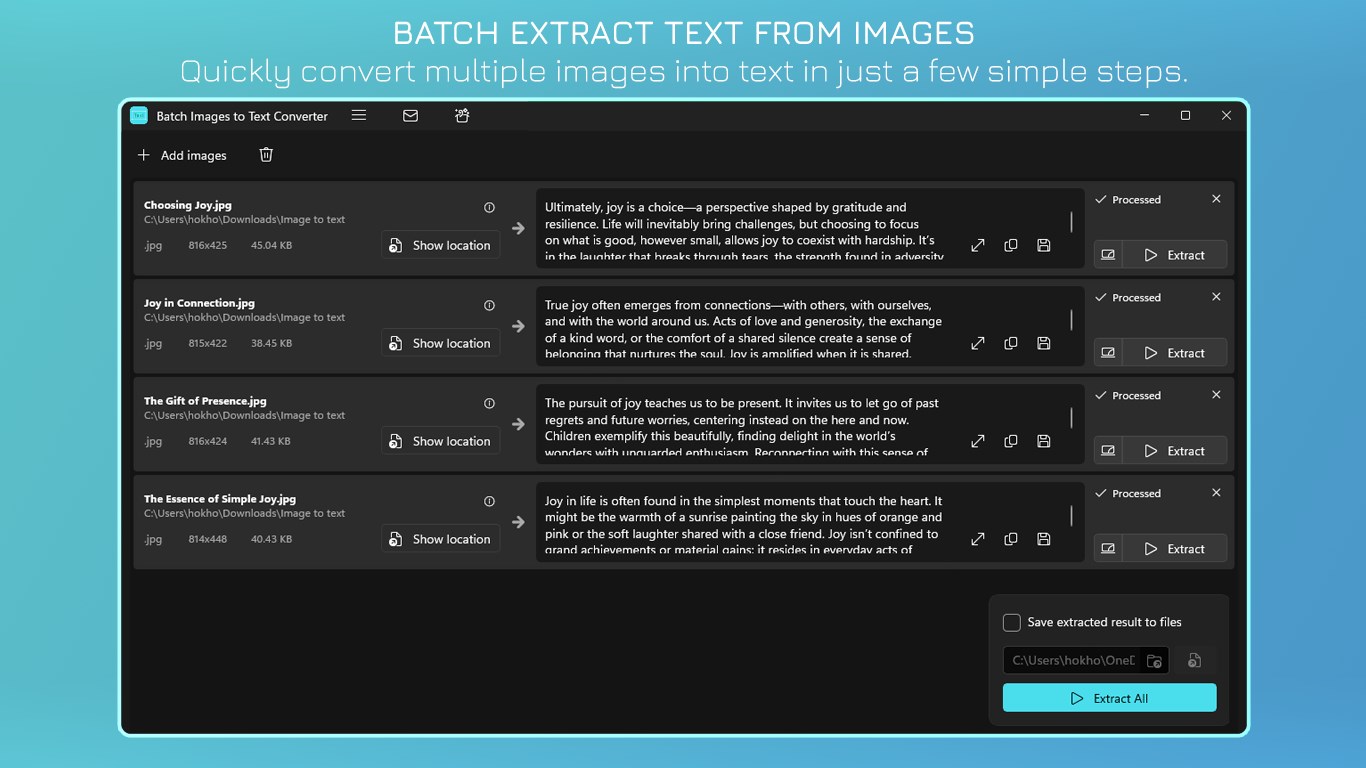Save extracted text of Joy in Connection row

click(1044, 343)
